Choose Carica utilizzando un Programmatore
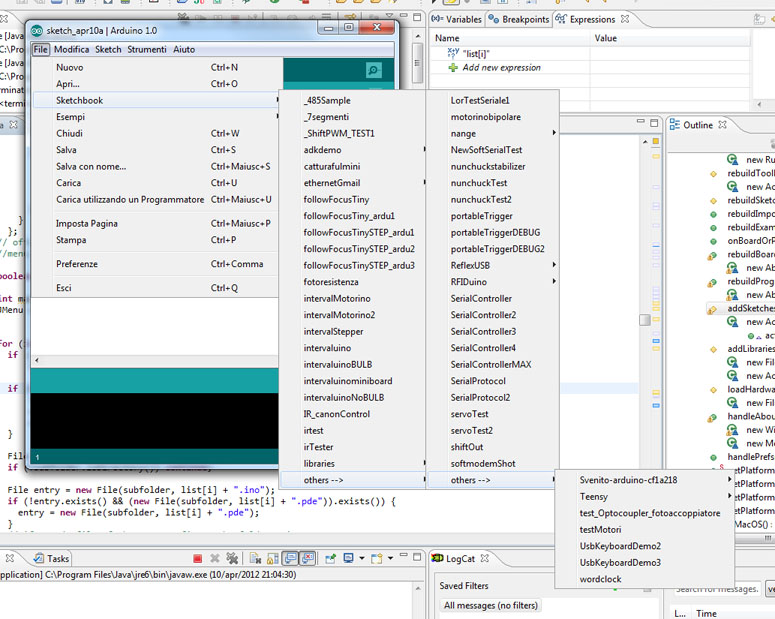 (156, 200)
